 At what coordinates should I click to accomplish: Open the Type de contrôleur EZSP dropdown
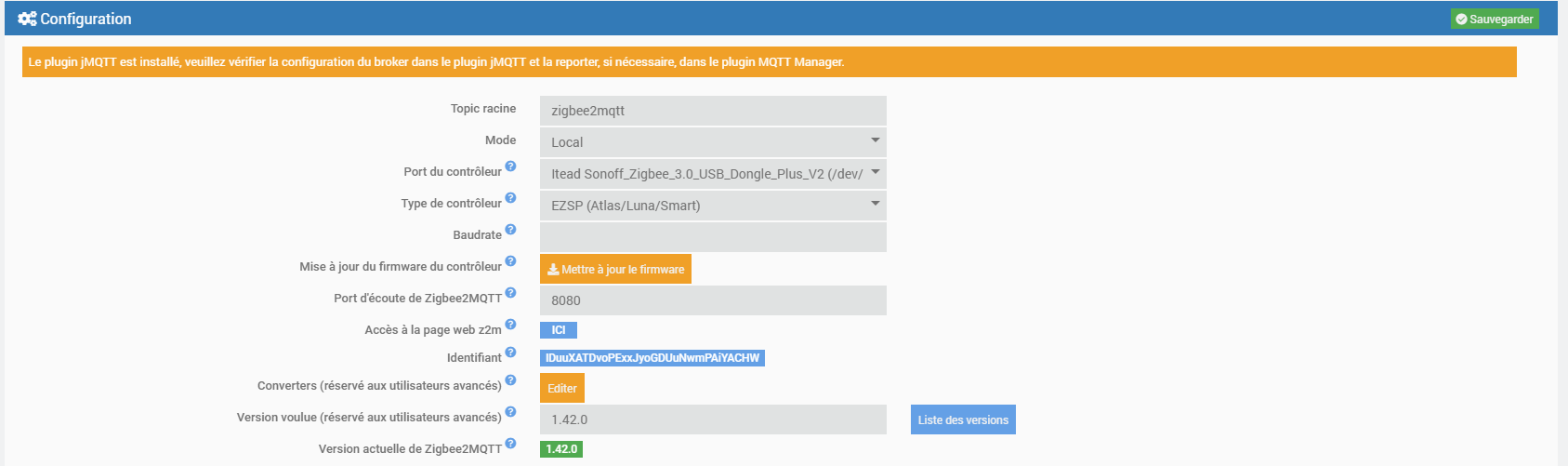713,206
